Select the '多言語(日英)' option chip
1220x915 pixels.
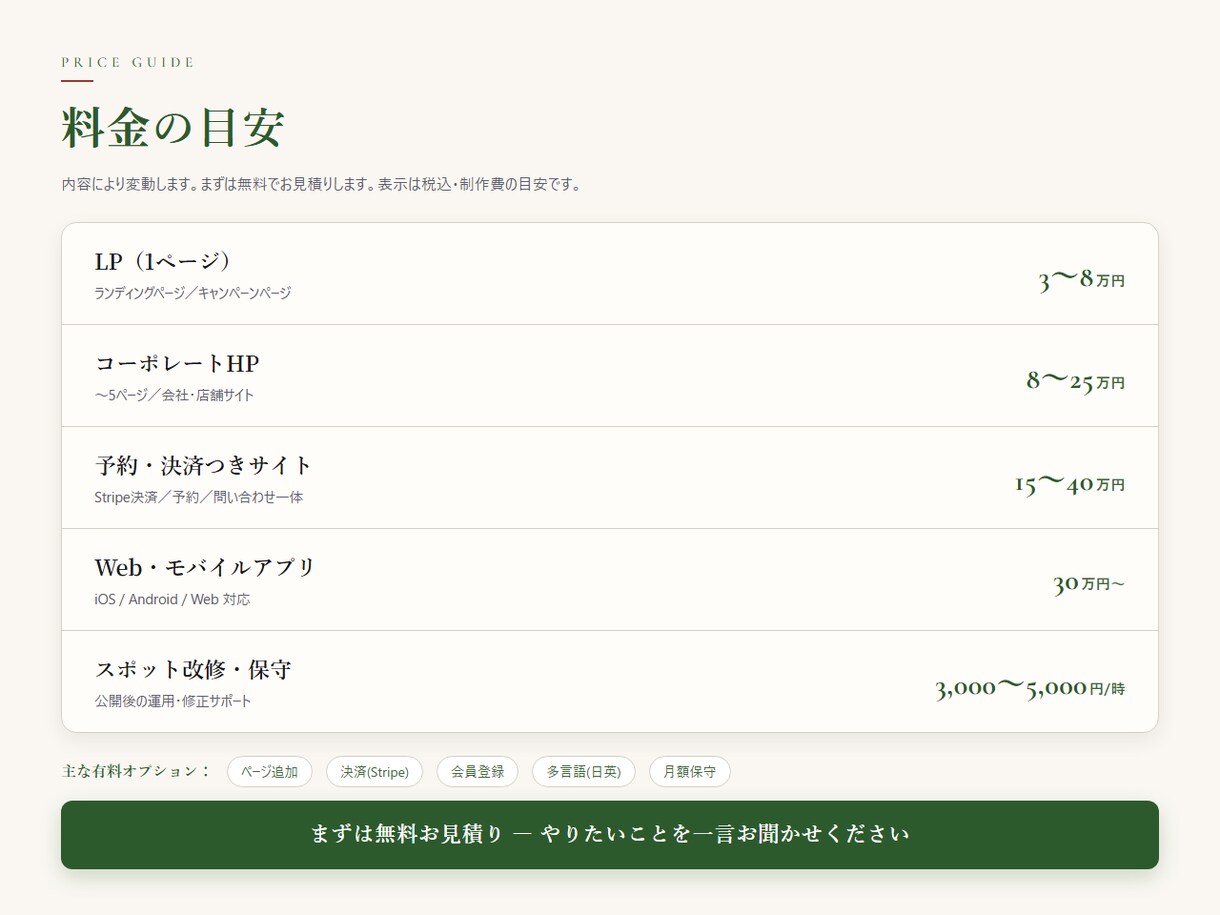coord(584,772)
